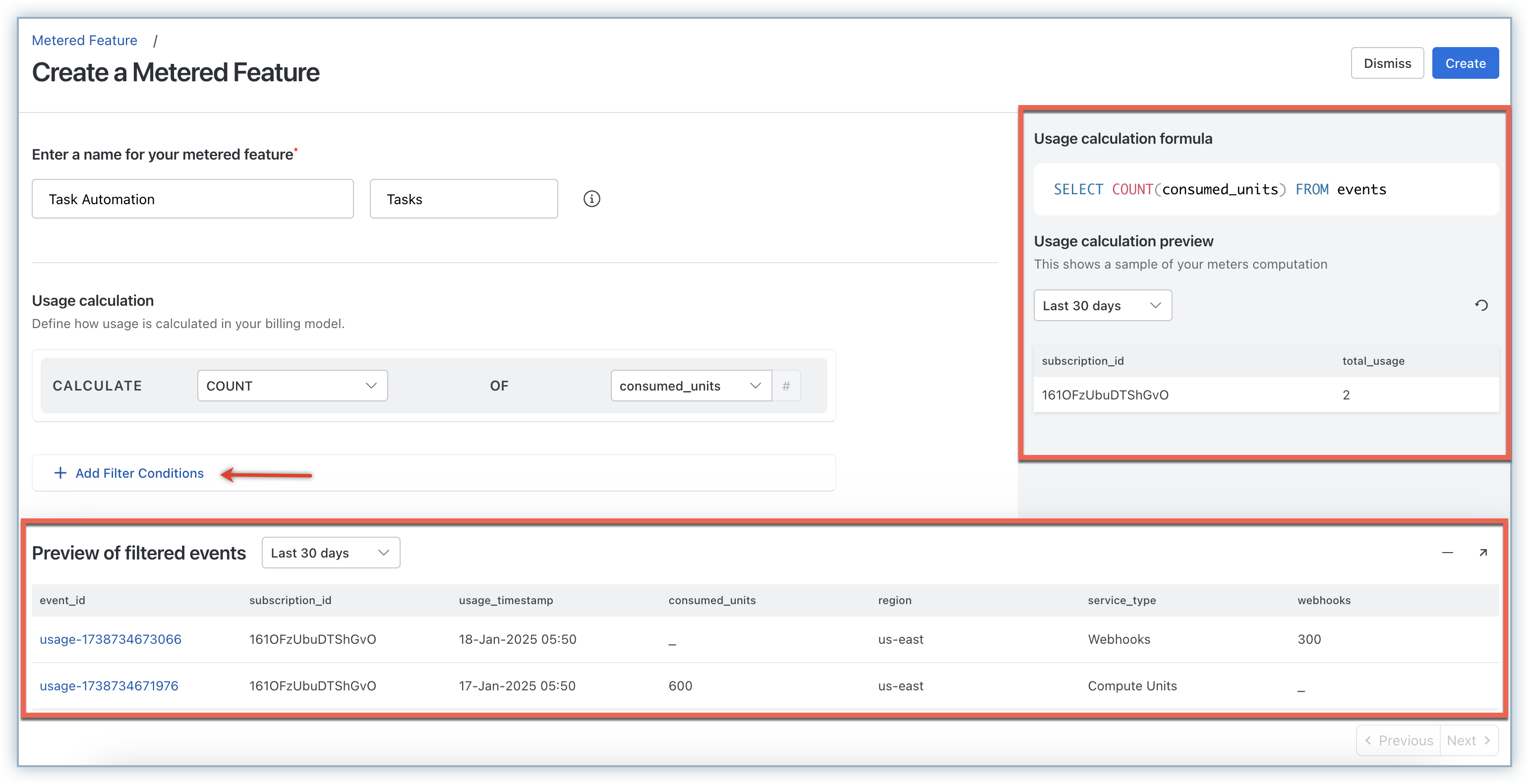Expand filtered events preview to full view
Screen dimensions: 1529x784
[1483, 553]
